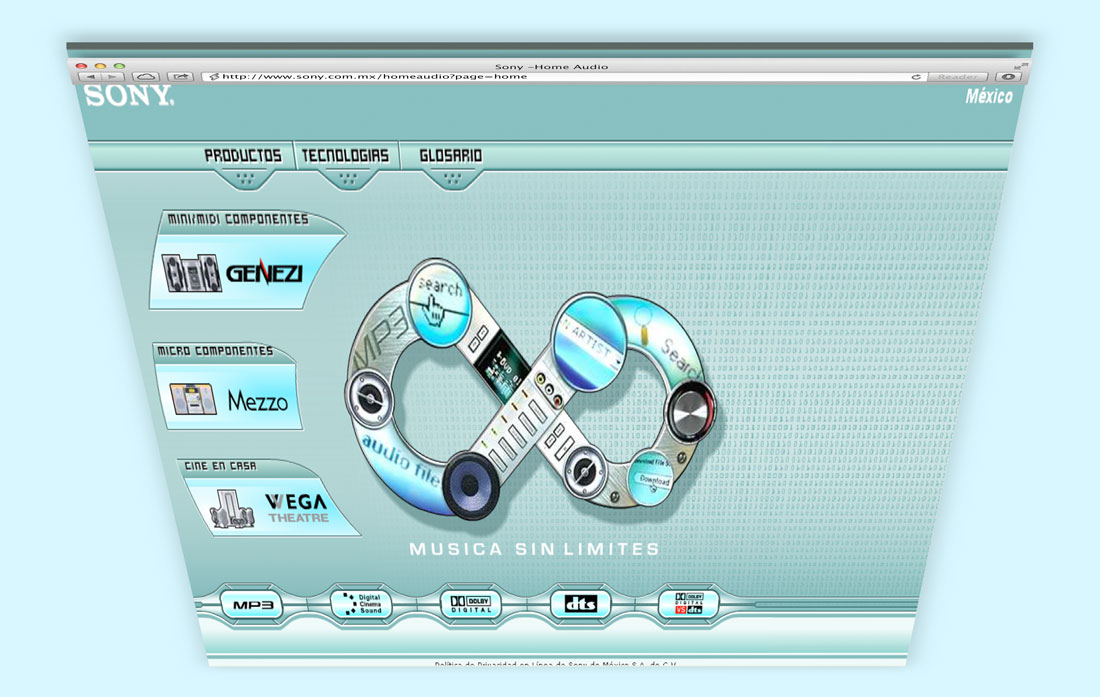1100x697 pixels.
Task: Open the MP3 technology button
Action: (x=252, y=605)
